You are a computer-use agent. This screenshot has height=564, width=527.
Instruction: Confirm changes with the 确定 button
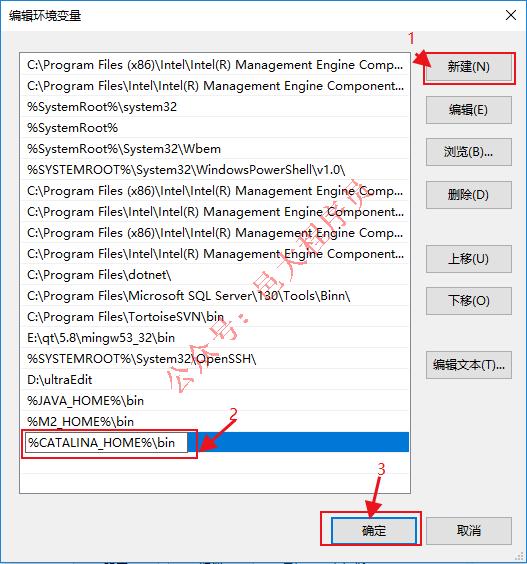click(374, 531)
